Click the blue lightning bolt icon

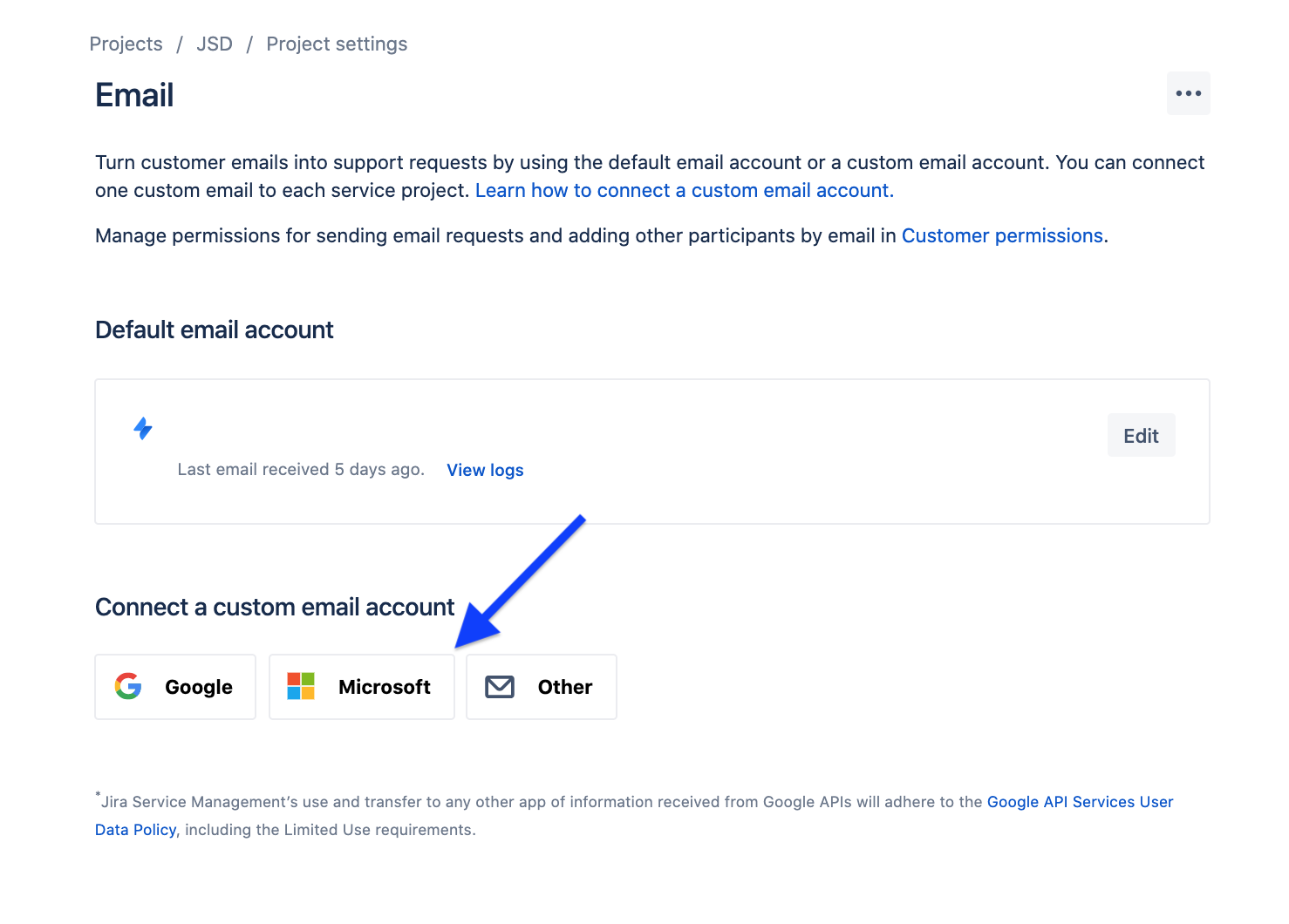(x=143, y=428)
